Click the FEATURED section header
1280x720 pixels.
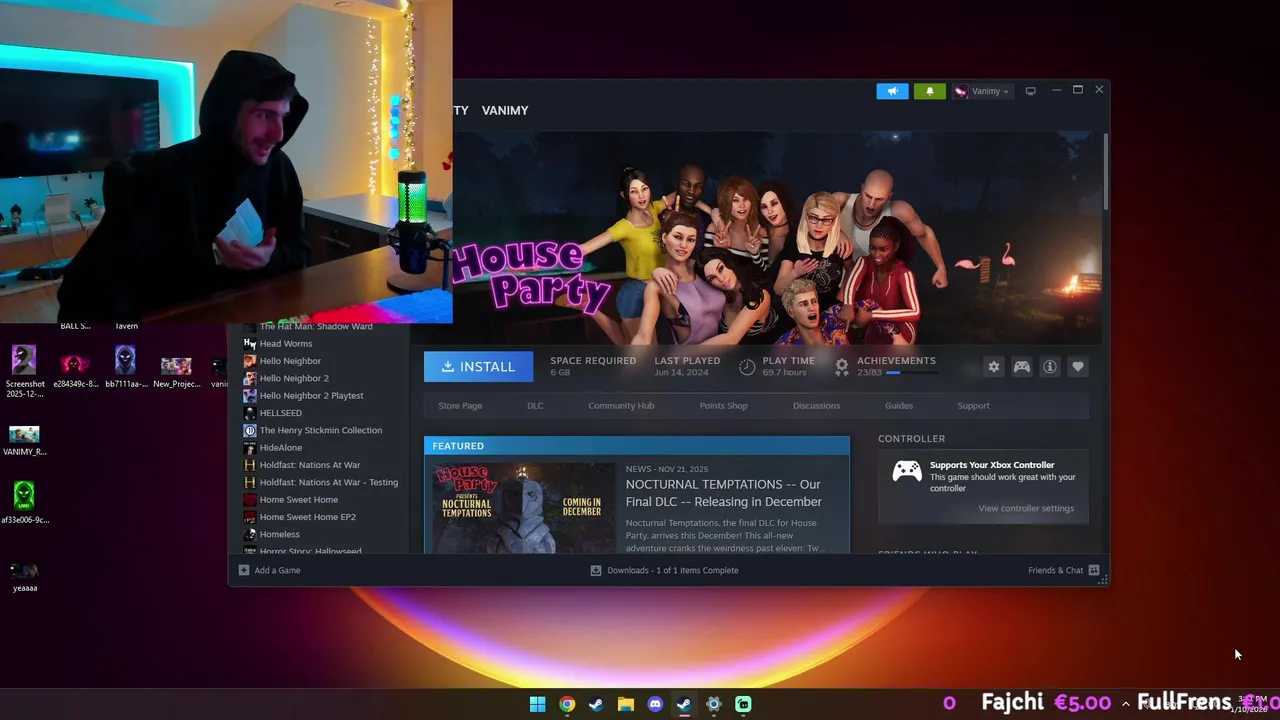[x=637, y=446]
